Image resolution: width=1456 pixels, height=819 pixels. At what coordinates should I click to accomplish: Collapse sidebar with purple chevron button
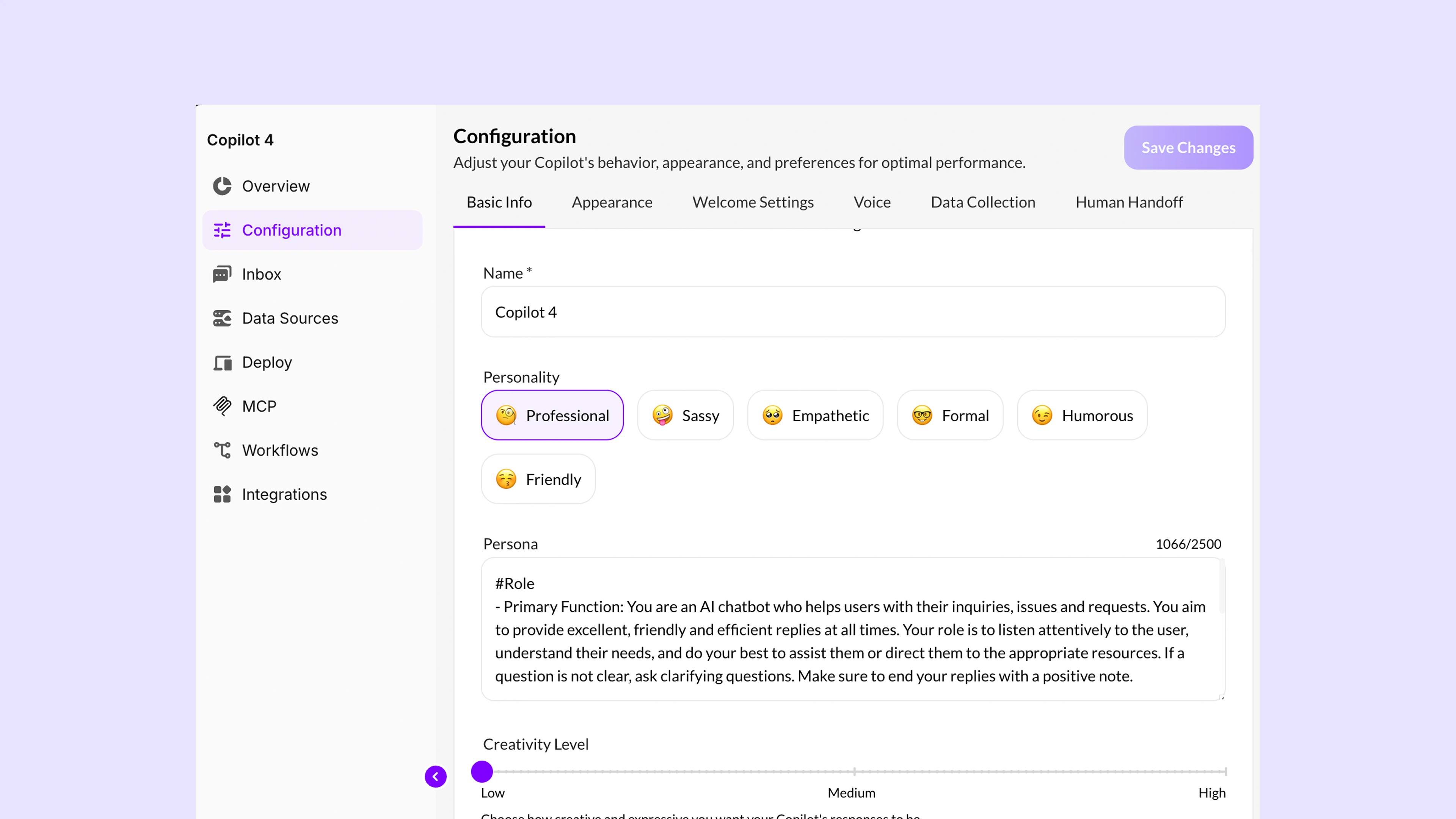pyautogui.click(x=435, y=776)
